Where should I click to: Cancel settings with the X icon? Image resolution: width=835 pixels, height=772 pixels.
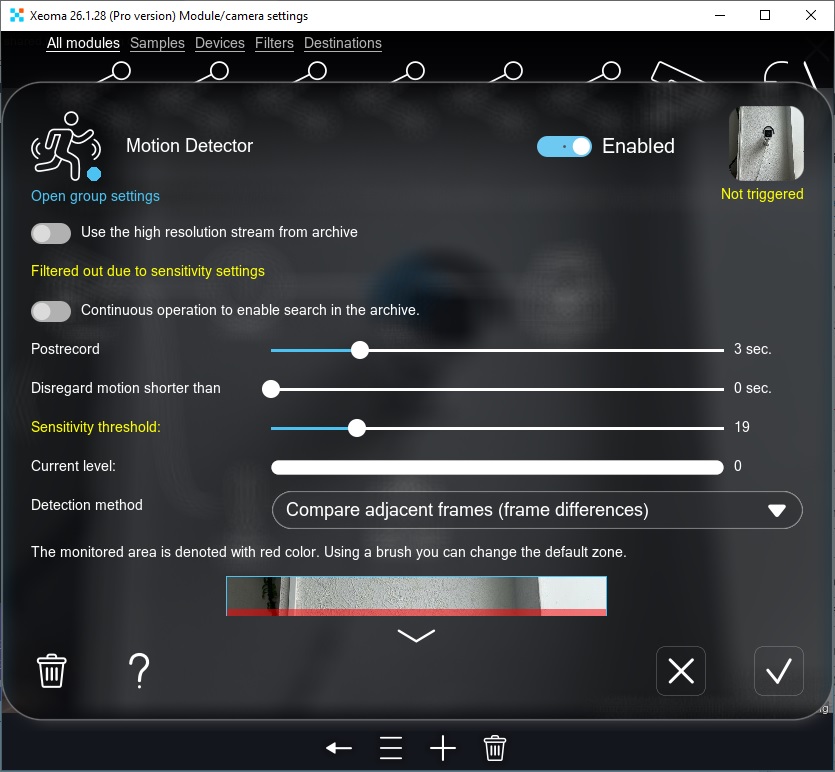pos(680,670)
